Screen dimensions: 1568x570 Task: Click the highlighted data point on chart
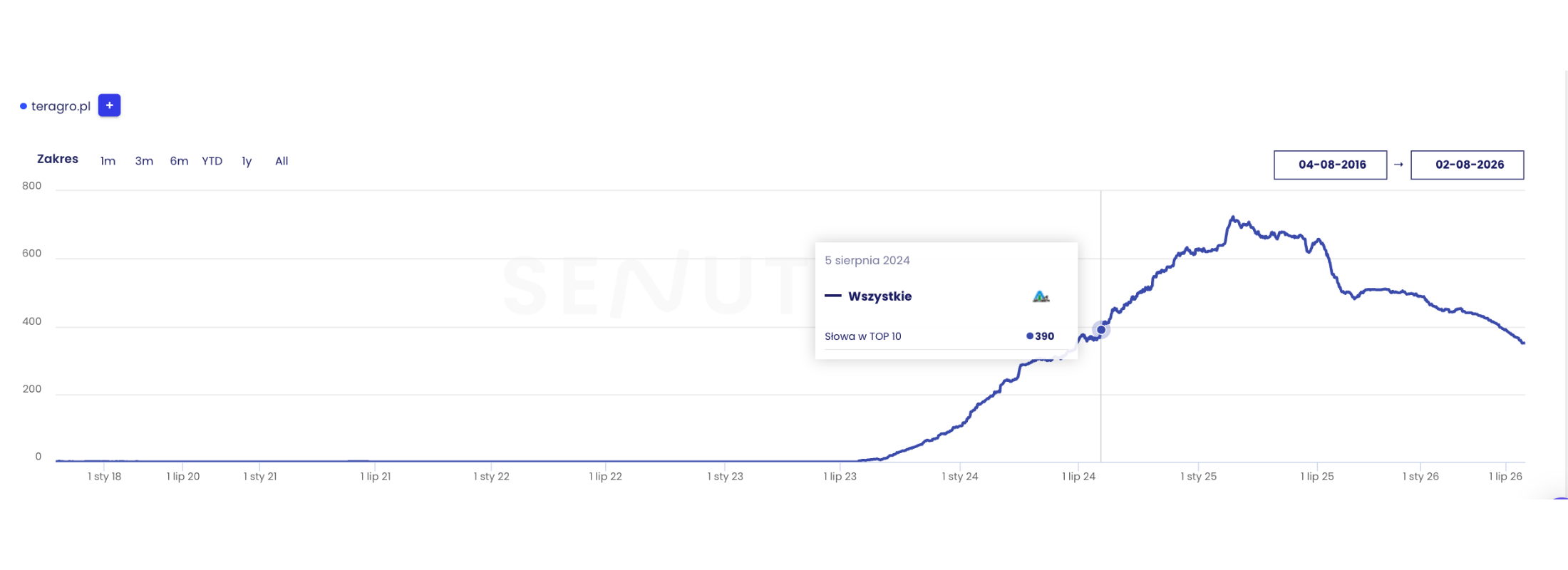[x=1101, y=329]
